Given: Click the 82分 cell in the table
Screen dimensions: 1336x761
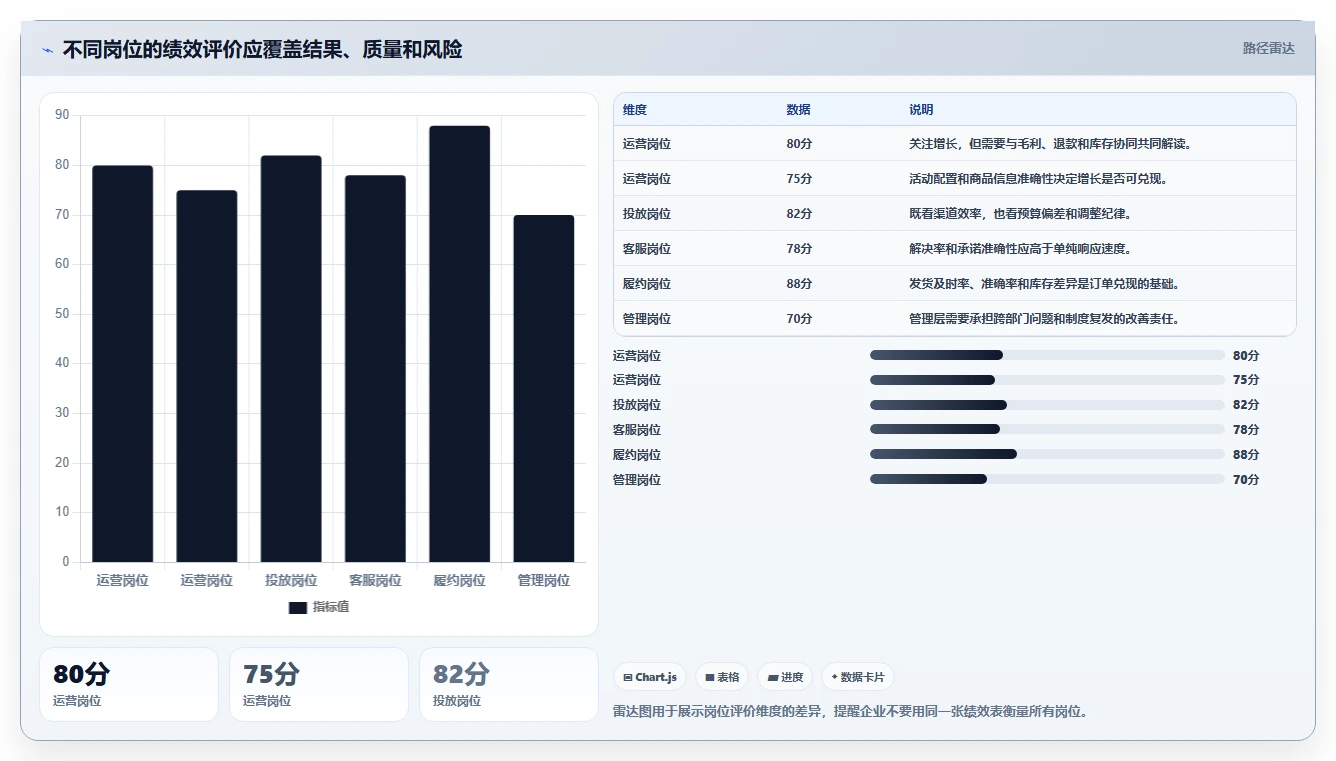Looking at the screenshot, I should (799, 214).
